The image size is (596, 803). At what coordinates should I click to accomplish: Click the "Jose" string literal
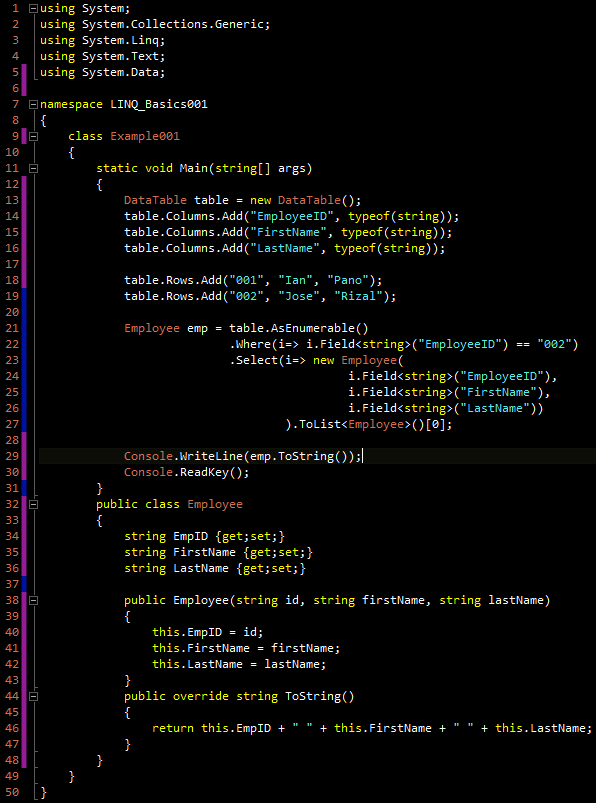(302, 297)
